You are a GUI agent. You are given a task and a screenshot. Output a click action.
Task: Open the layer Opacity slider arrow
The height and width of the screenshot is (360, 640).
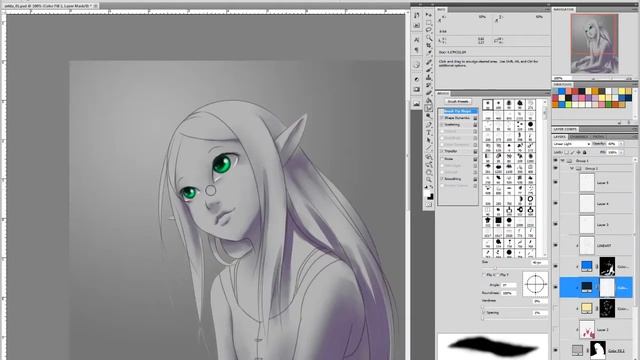[622, 144]
